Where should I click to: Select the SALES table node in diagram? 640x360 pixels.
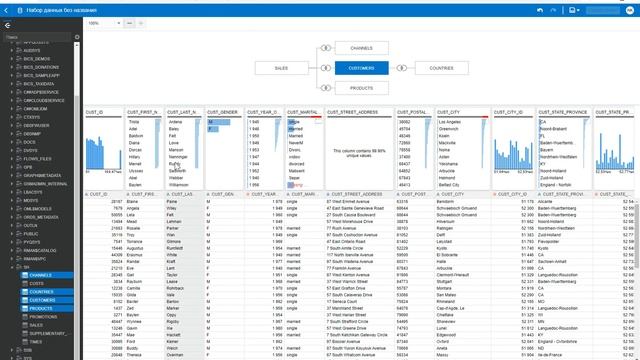click(x=282, y=68)
